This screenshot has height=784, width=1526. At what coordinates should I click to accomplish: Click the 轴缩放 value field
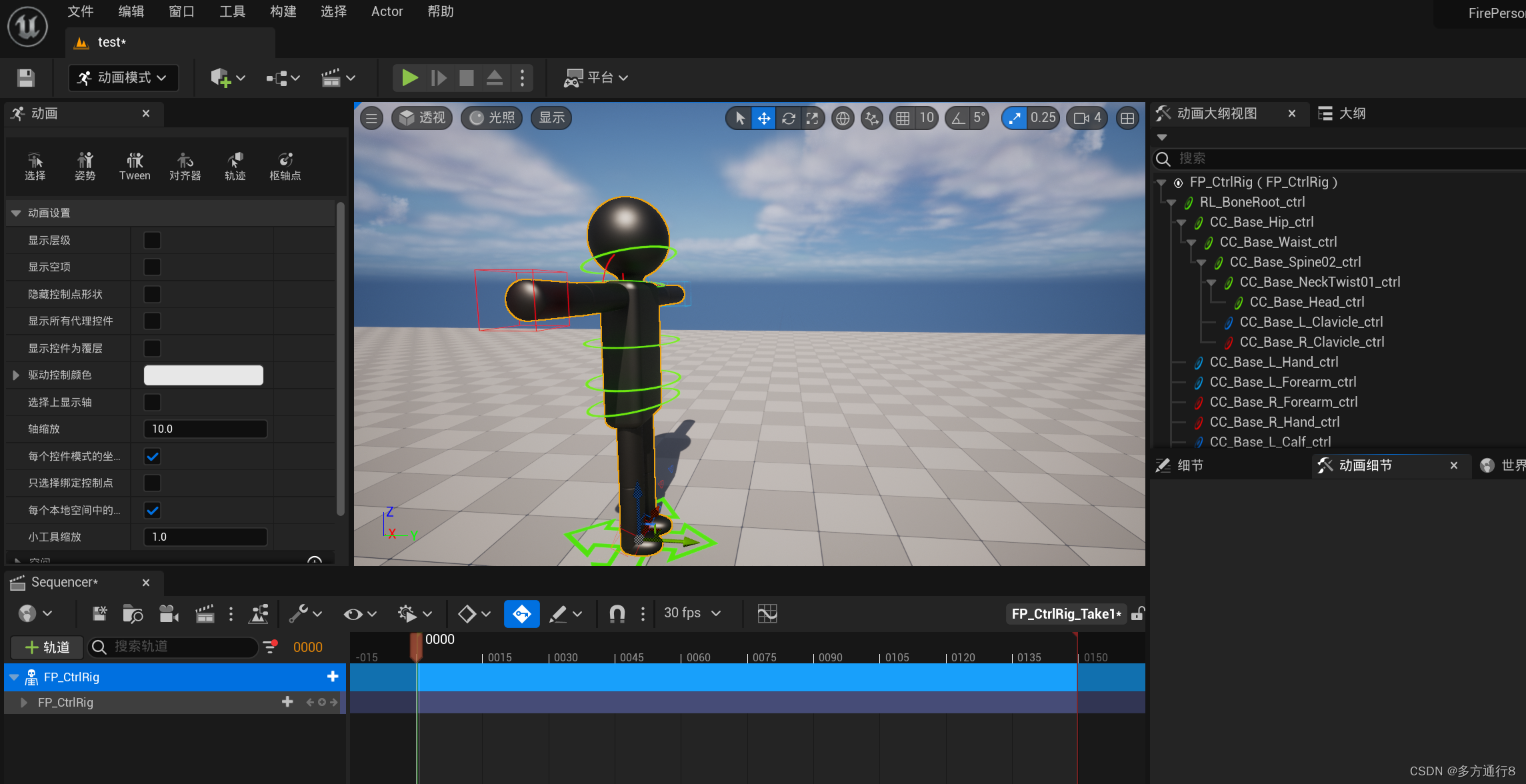click(205, 429)
